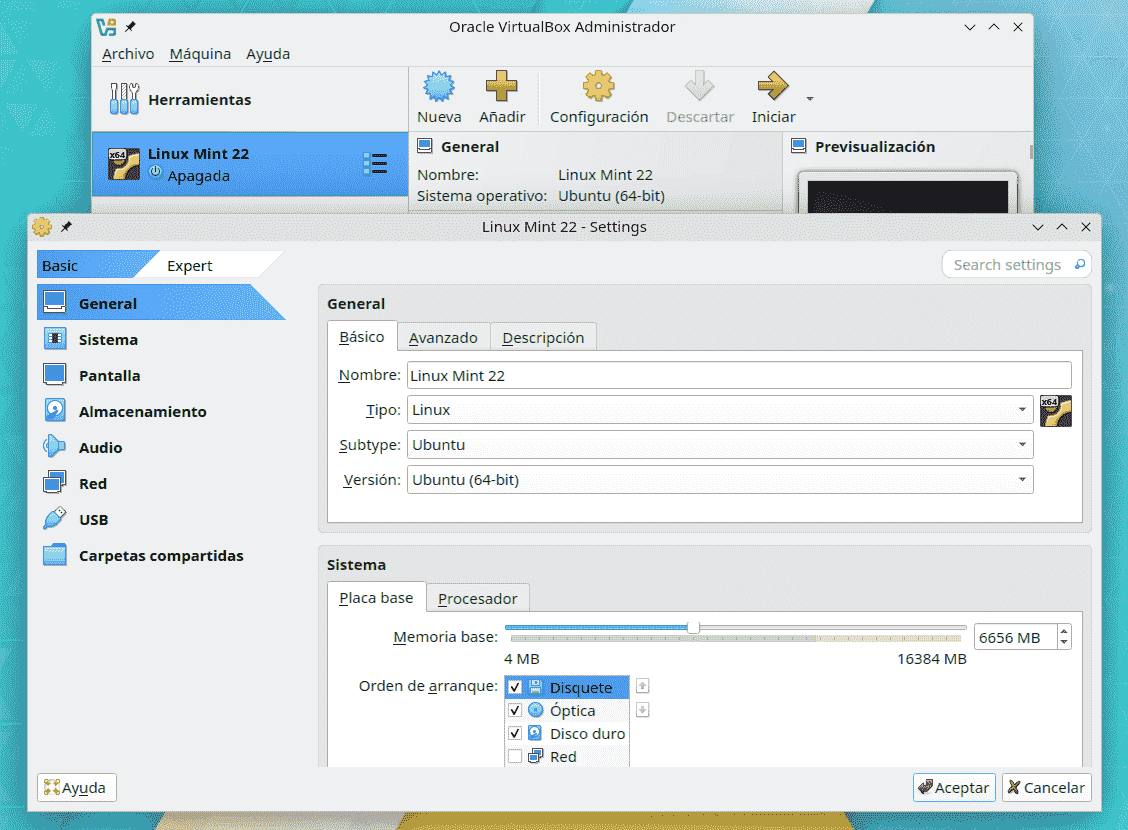Enable Red boot device checkbox
This screenshot has width=1128, height=830.
[x=515, y=757]
